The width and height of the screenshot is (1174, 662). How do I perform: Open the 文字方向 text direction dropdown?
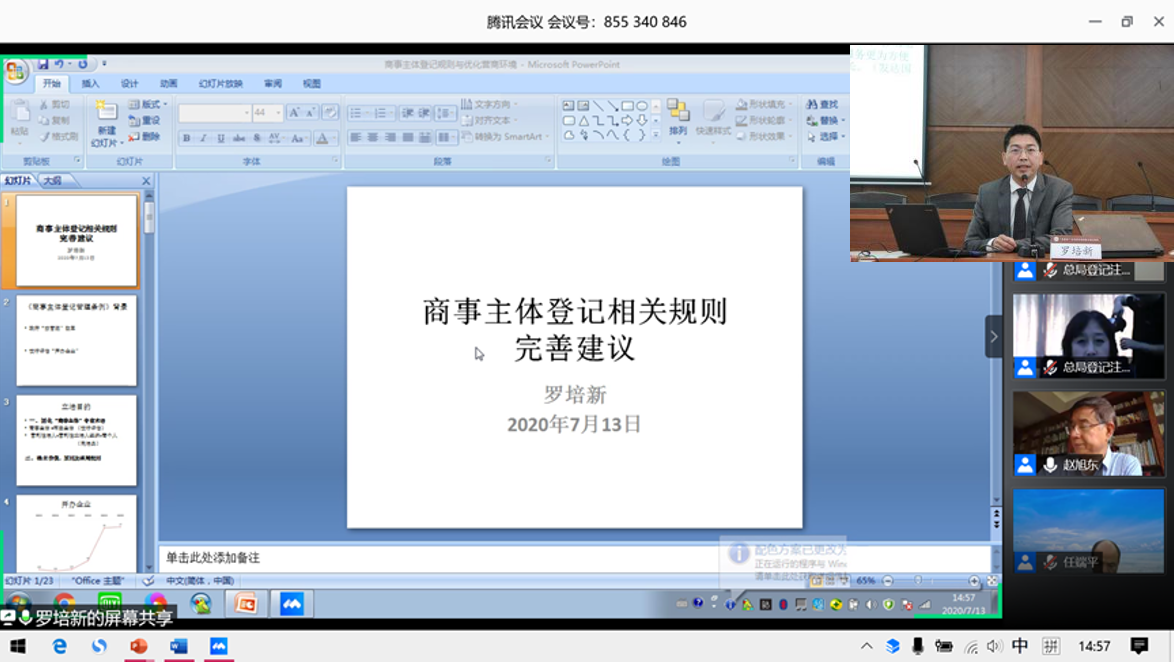(x=489, y=104)
